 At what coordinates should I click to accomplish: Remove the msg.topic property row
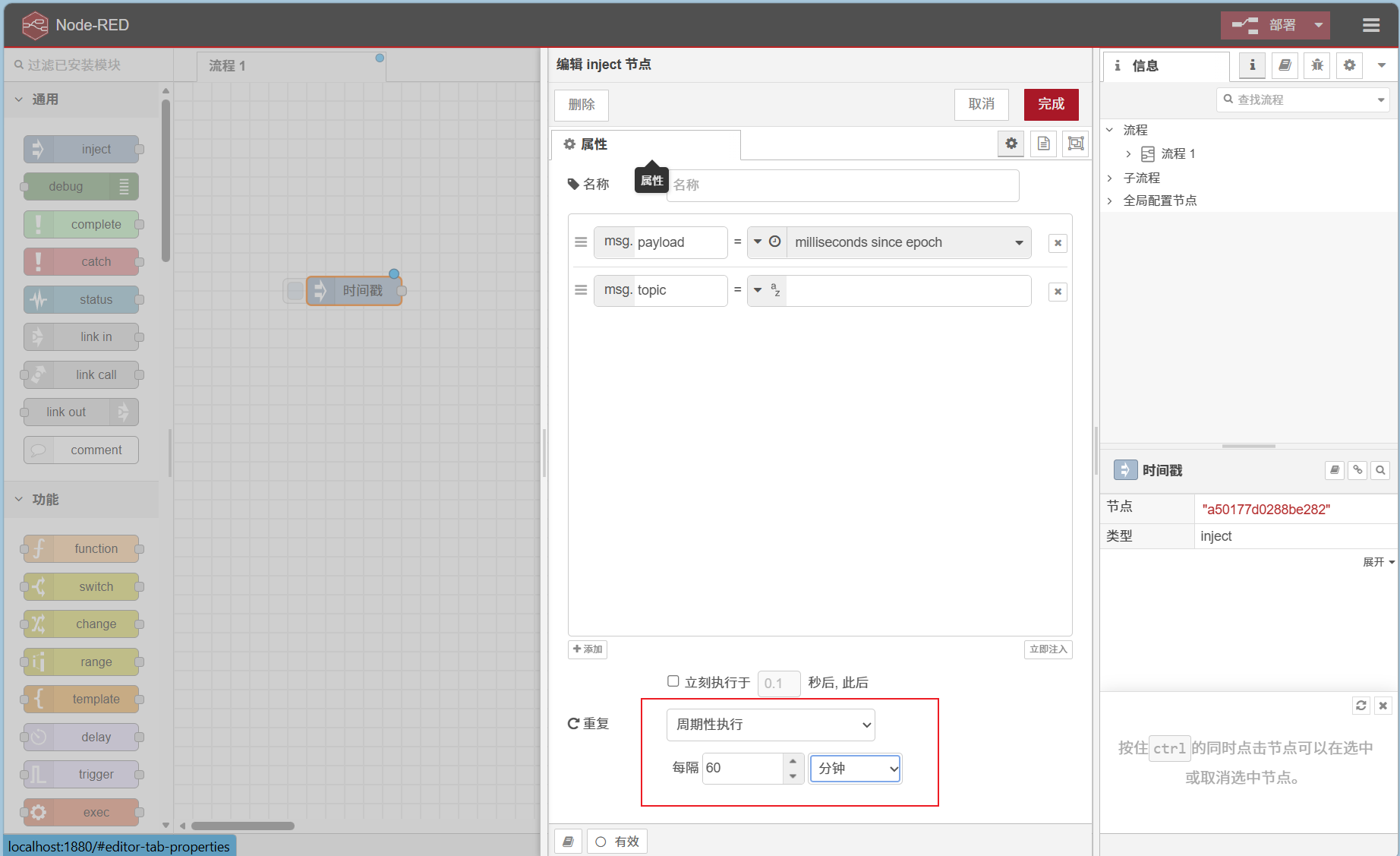pyautogui.click(x=1058, y=292)
